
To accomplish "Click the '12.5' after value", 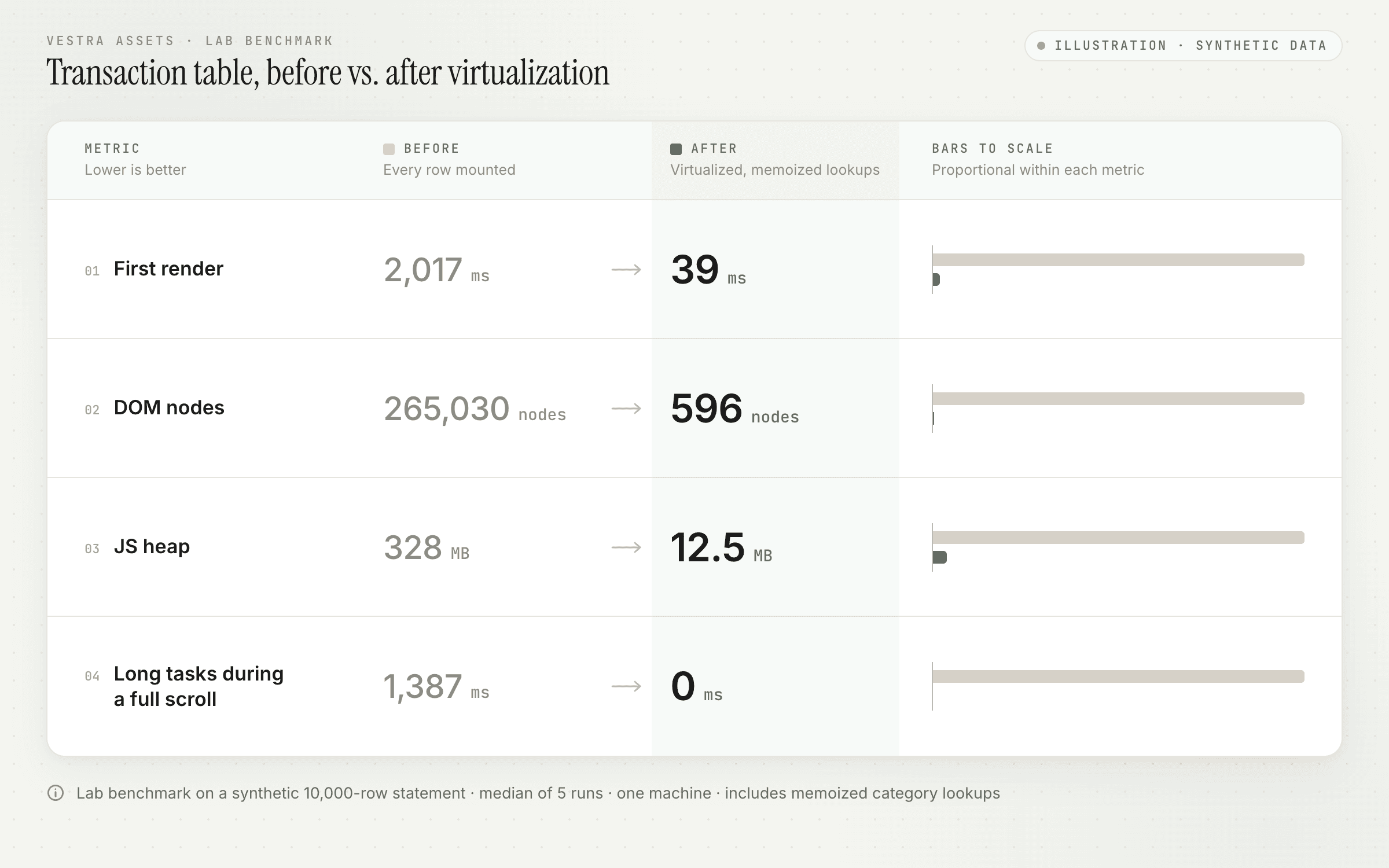I will [708, 547].
